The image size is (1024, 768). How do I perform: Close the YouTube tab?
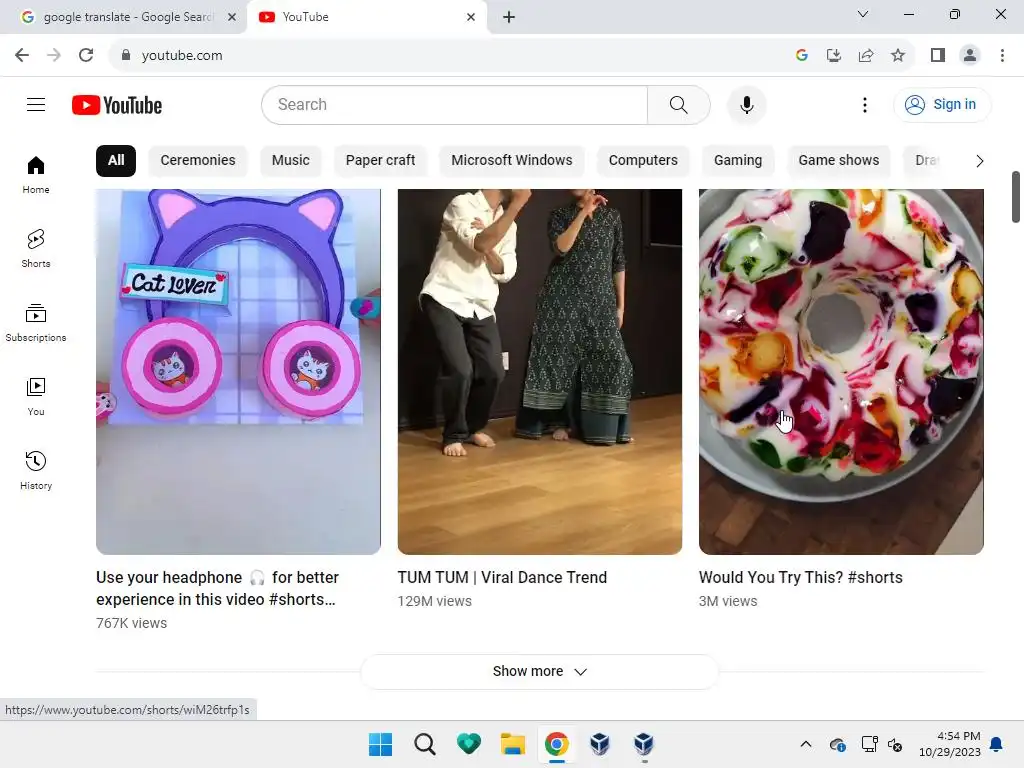[471, 17]
